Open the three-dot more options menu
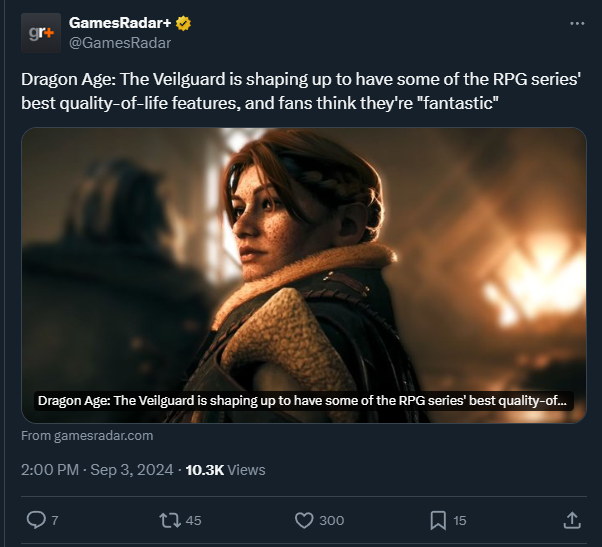 point(576,23)
